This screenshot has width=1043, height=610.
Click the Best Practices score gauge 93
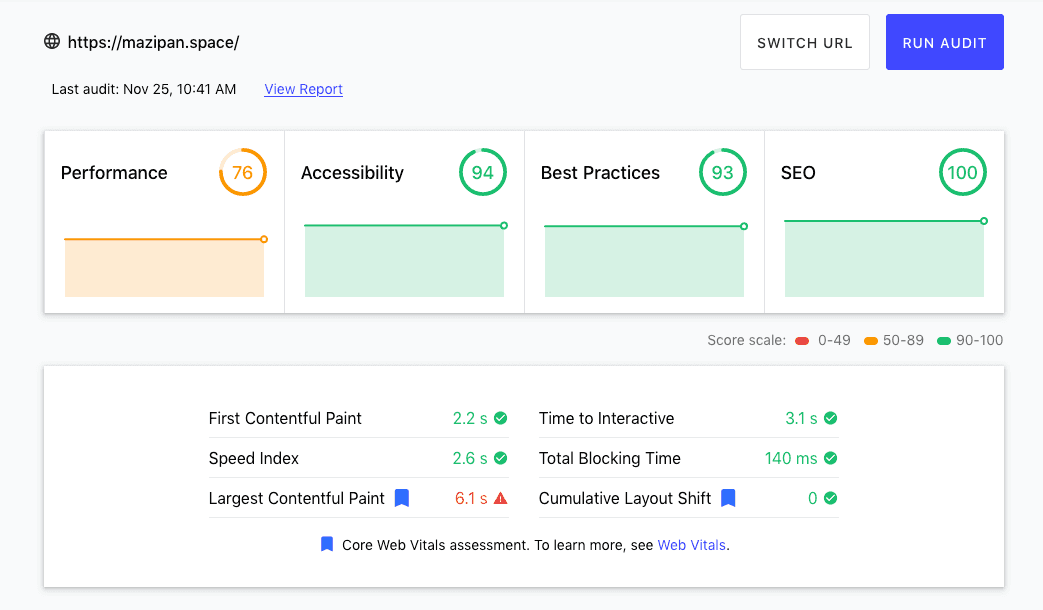coord(722,173)
